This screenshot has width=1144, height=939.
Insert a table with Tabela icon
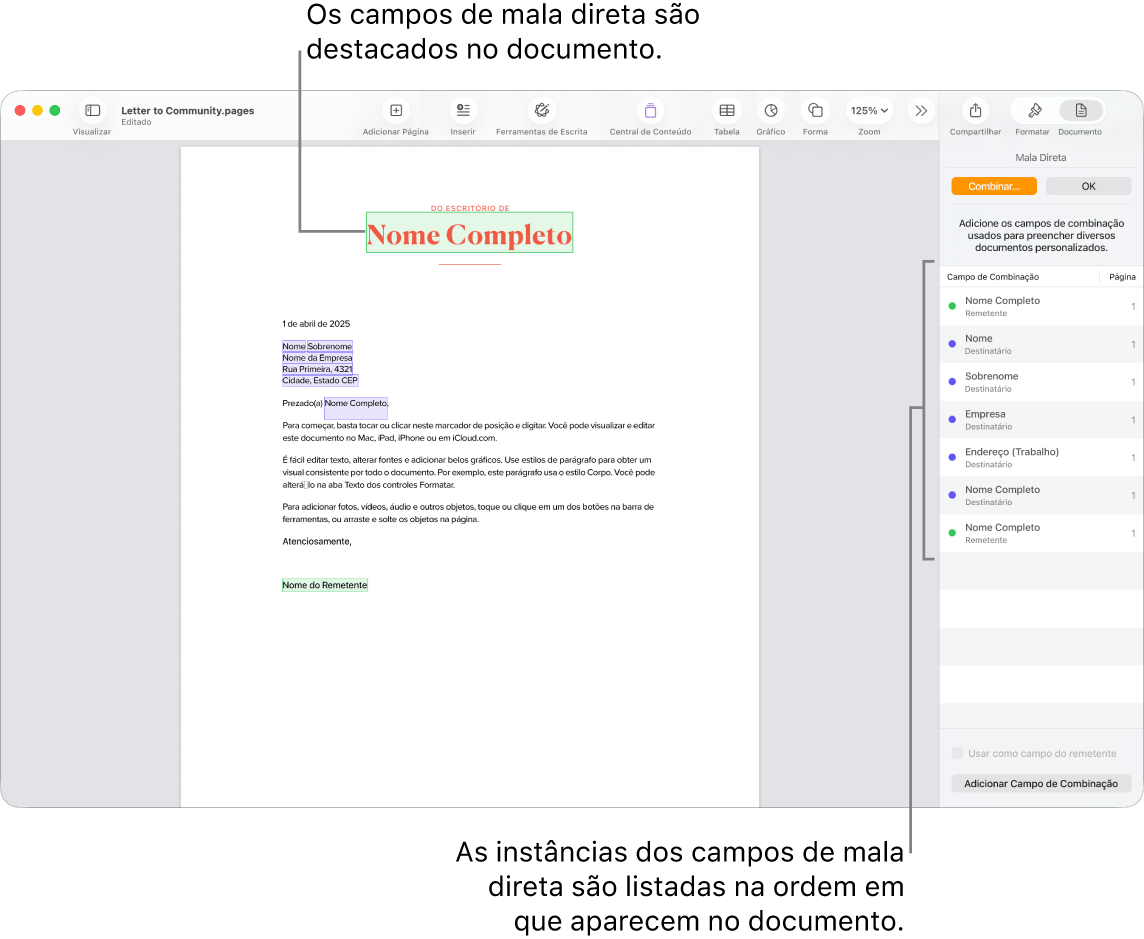[x=727, y=111]
